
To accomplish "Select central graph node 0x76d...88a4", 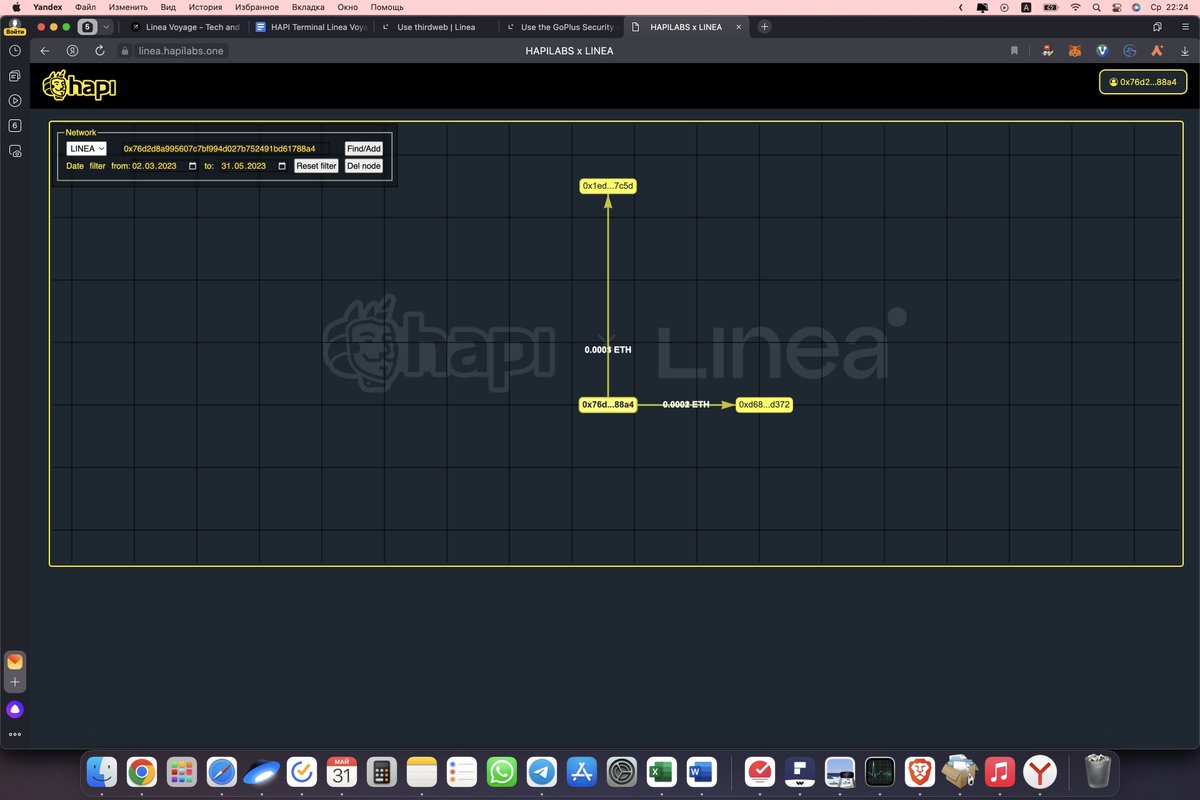I will 608,404.
